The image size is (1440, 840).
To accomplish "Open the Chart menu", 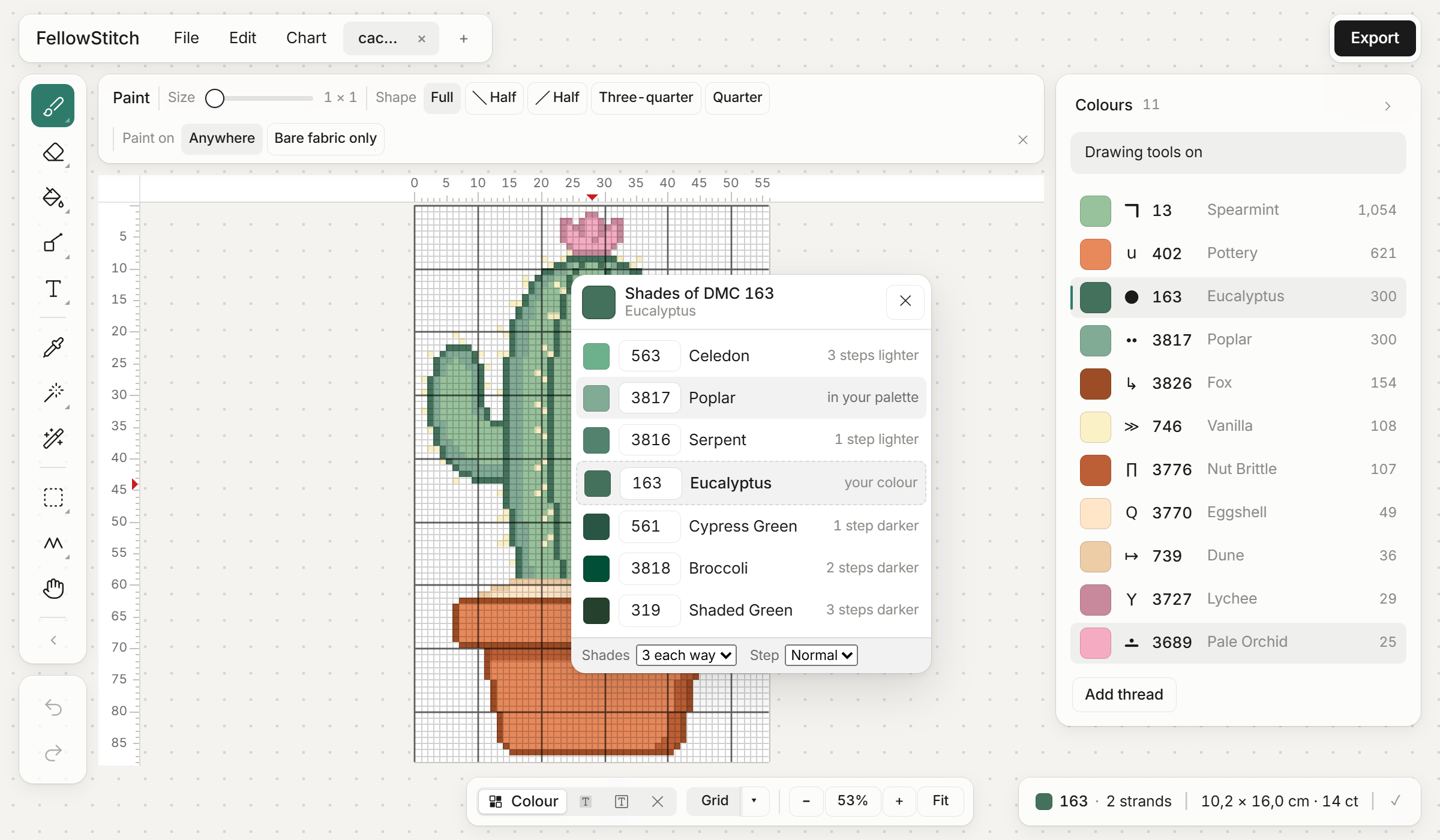I will pos(306,38).
